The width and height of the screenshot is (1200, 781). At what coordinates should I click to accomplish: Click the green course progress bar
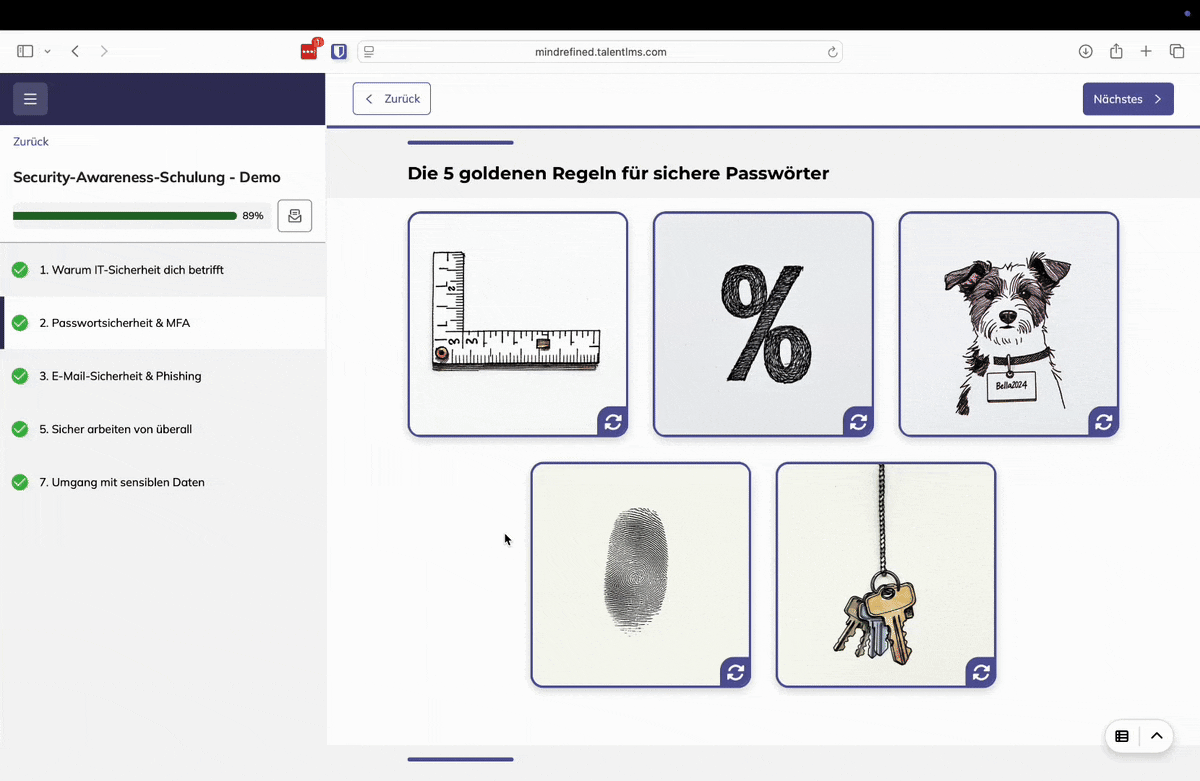point(125,216)
